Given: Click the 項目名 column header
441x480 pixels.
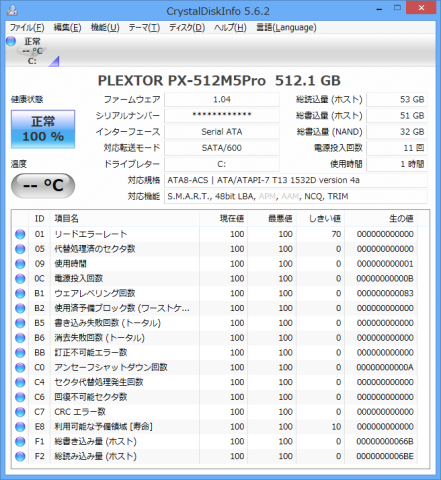Looking at the screenshot, I should coord(125,219).
